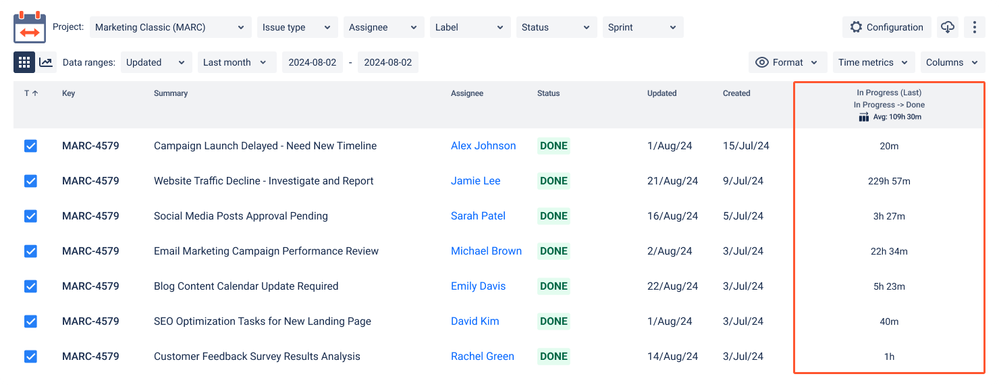
Task: Open the Last month period dropdown
Action: point(237,62)
